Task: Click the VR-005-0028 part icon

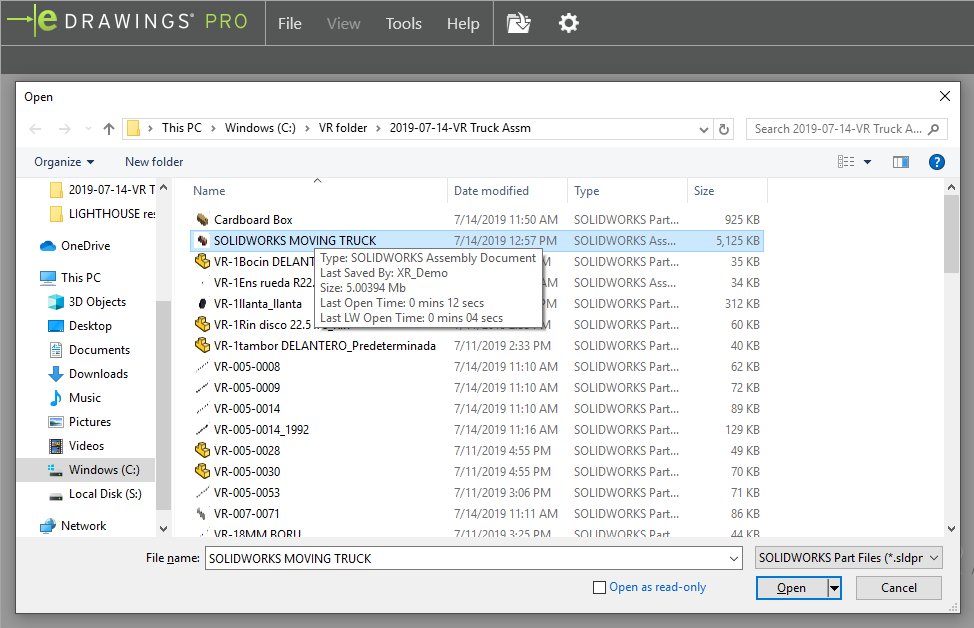Action: click(x=202, y=450)
